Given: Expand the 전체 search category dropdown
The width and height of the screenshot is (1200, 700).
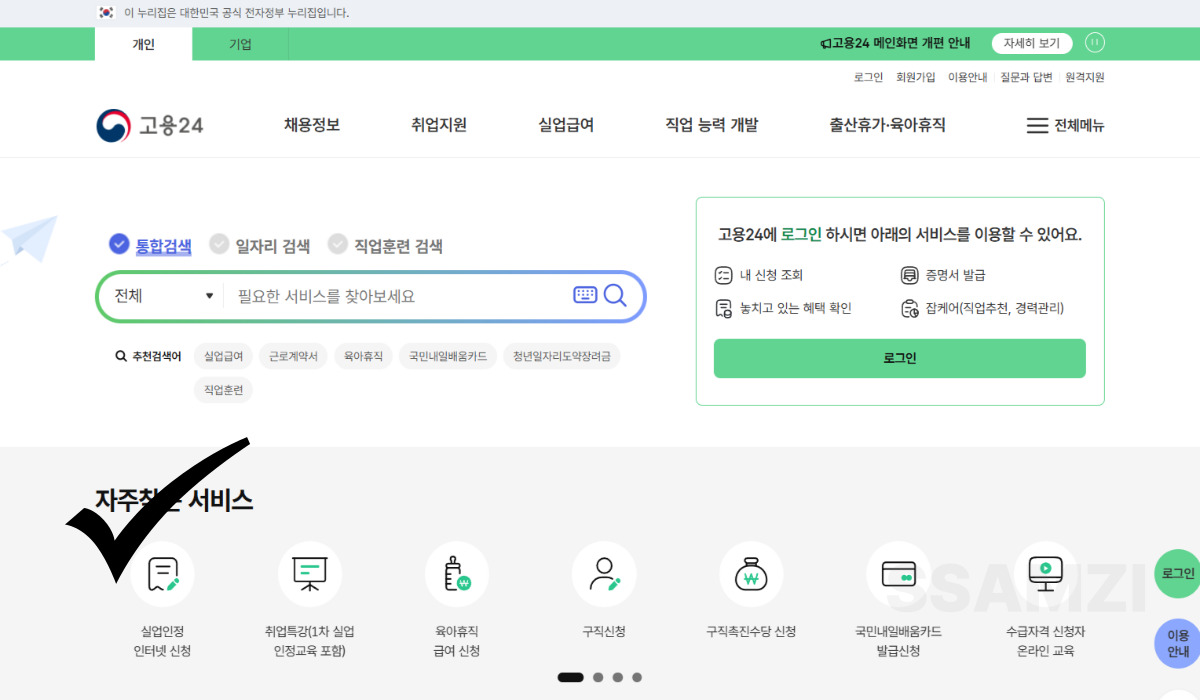Looking at the screenshot, I should (x=163, y=296).
